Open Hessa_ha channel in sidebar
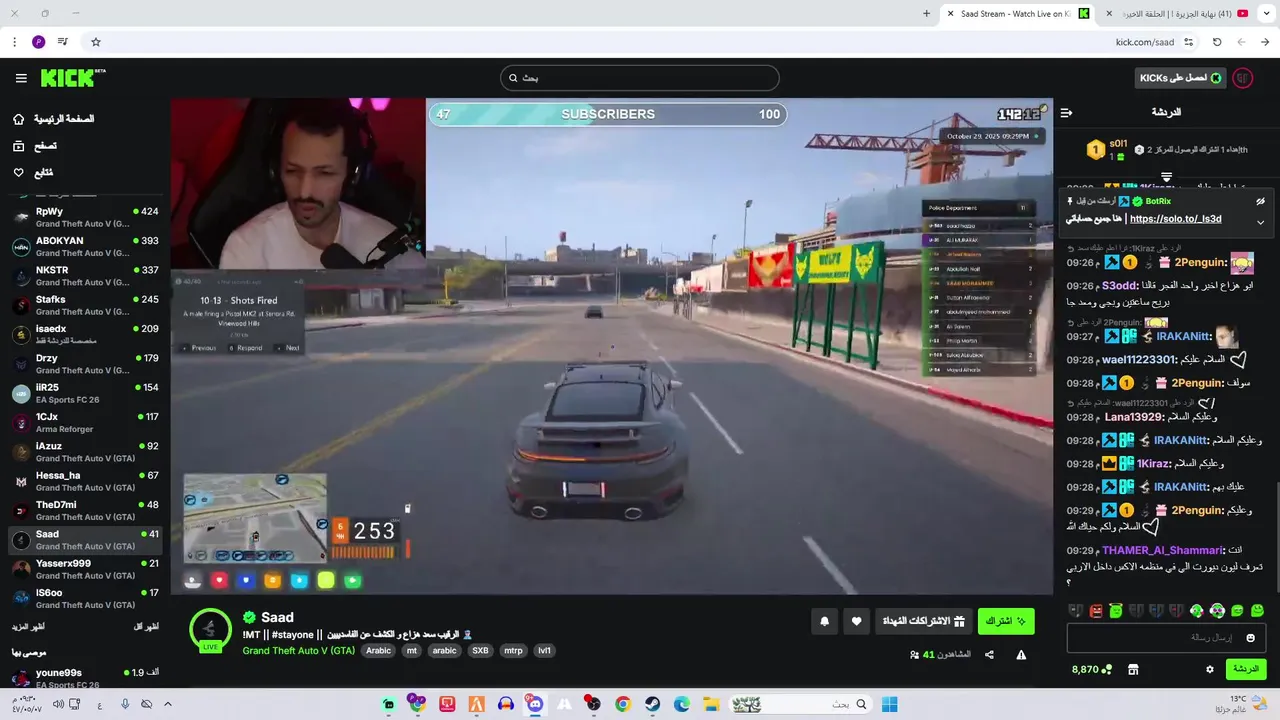 85,481
